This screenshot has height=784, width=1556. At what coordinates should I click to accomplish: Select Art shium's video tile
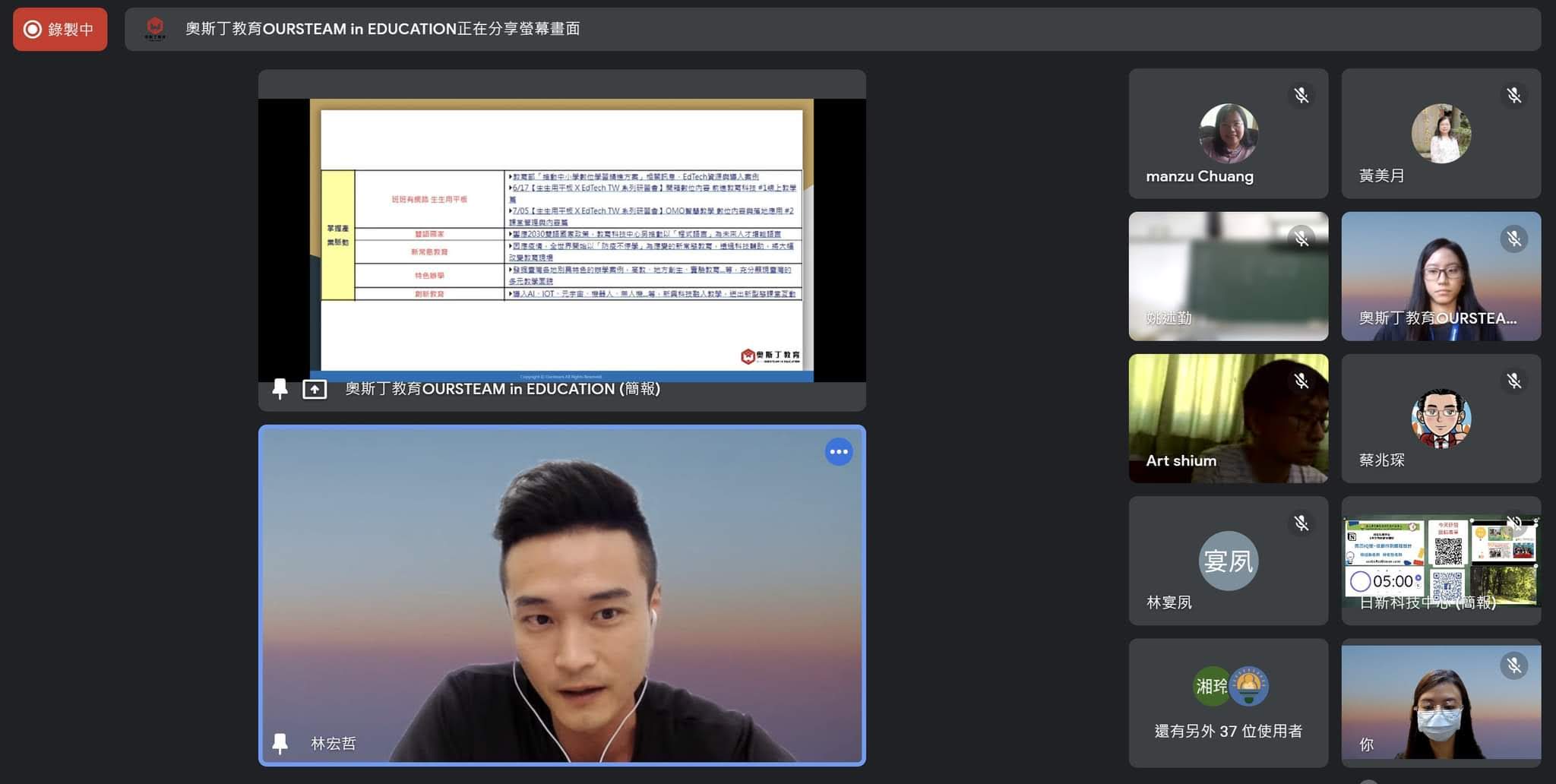tap(1229, 419)
